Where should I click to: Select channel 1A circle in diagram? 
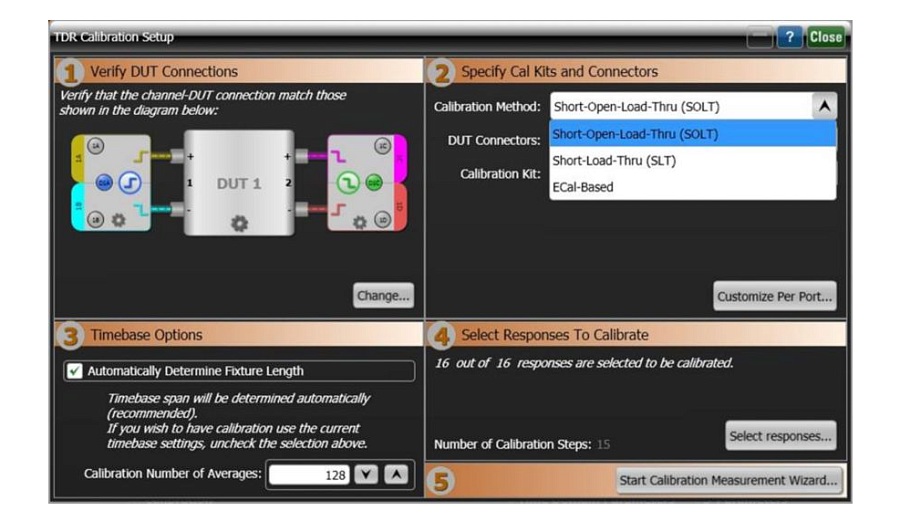click(x=96, y=146)
